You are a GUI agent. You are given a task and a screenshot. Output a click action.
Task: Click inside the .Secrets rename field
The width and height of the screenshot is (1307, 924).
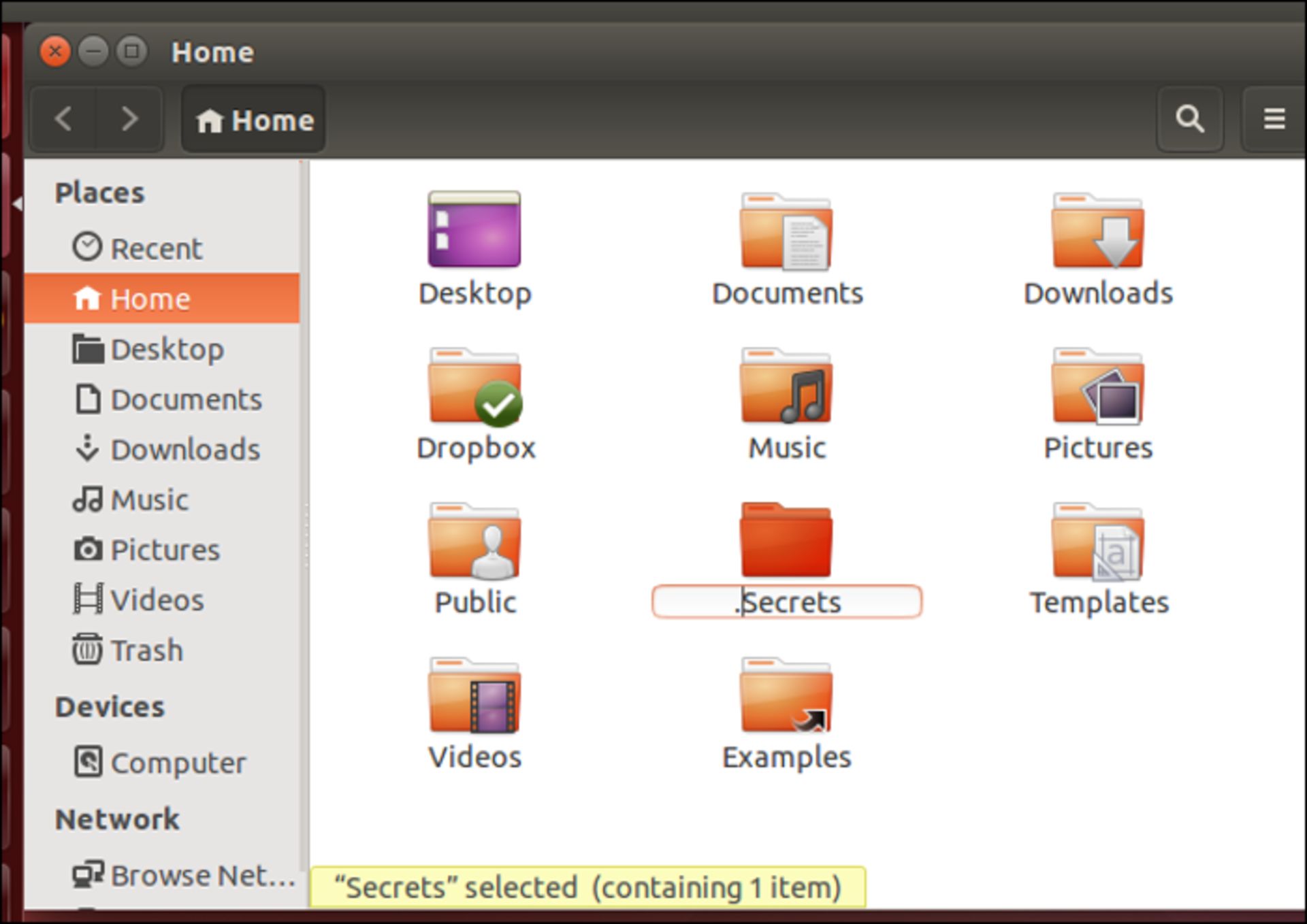786,601
